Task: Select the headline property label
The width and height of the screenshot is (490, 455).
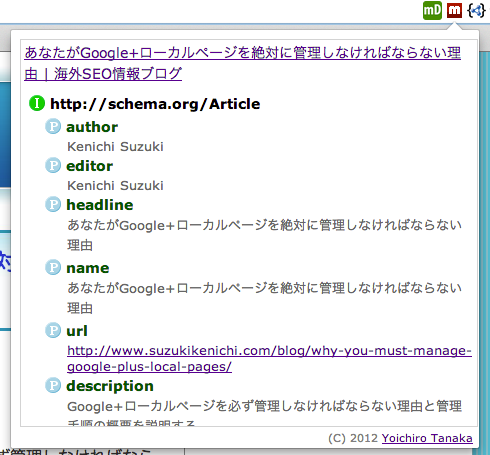Action: [x=100, y=205]
